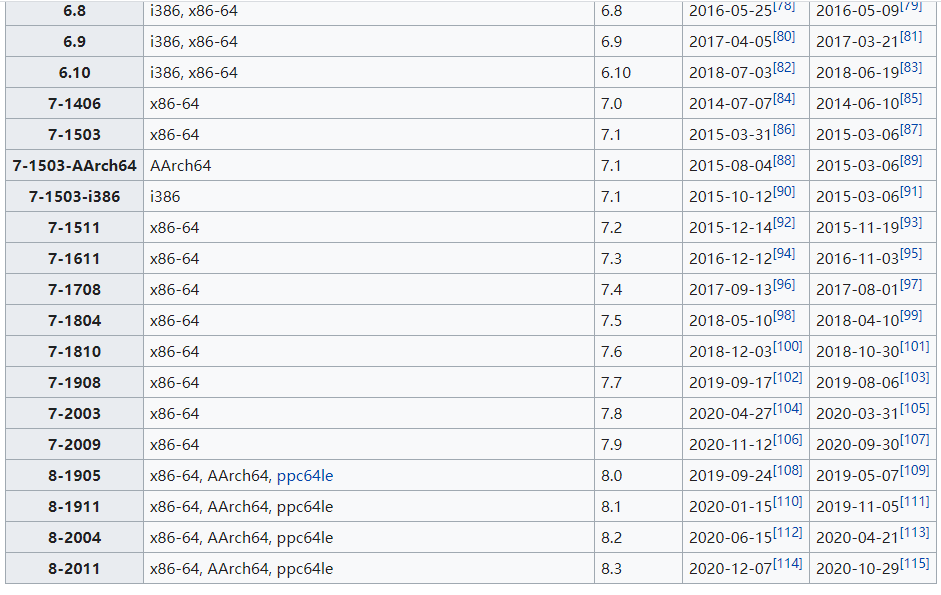Open footnote 96 for 7-1708 release

coord(784,285)
